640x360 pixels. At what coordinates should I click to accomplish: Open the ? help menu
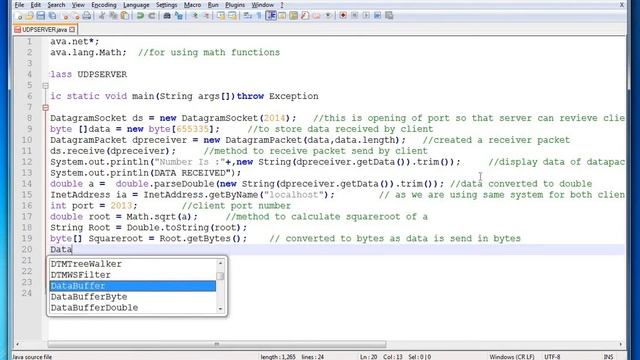click(282, 5)
